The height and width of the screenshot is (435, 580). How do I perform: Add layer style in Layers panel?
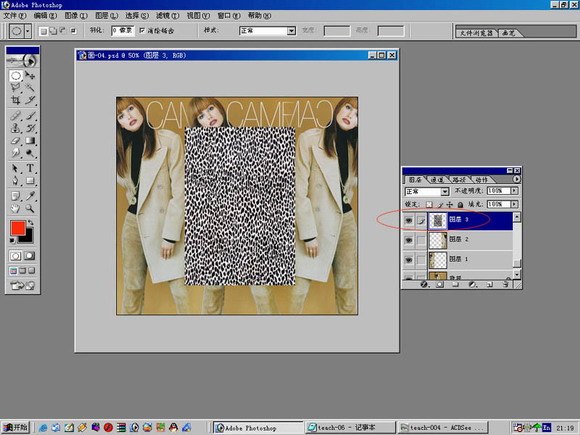pos(424,284)
